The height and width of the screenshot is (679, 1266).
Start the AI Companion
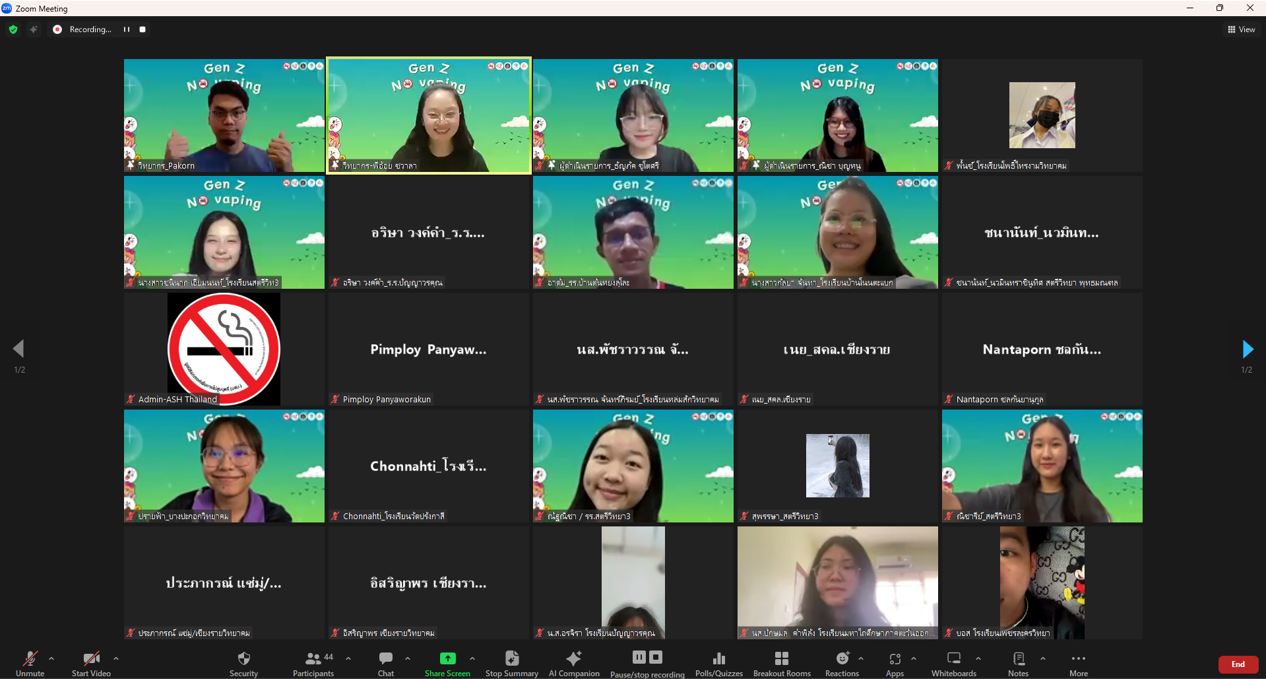pyautogui.click(x=574, y=659)
